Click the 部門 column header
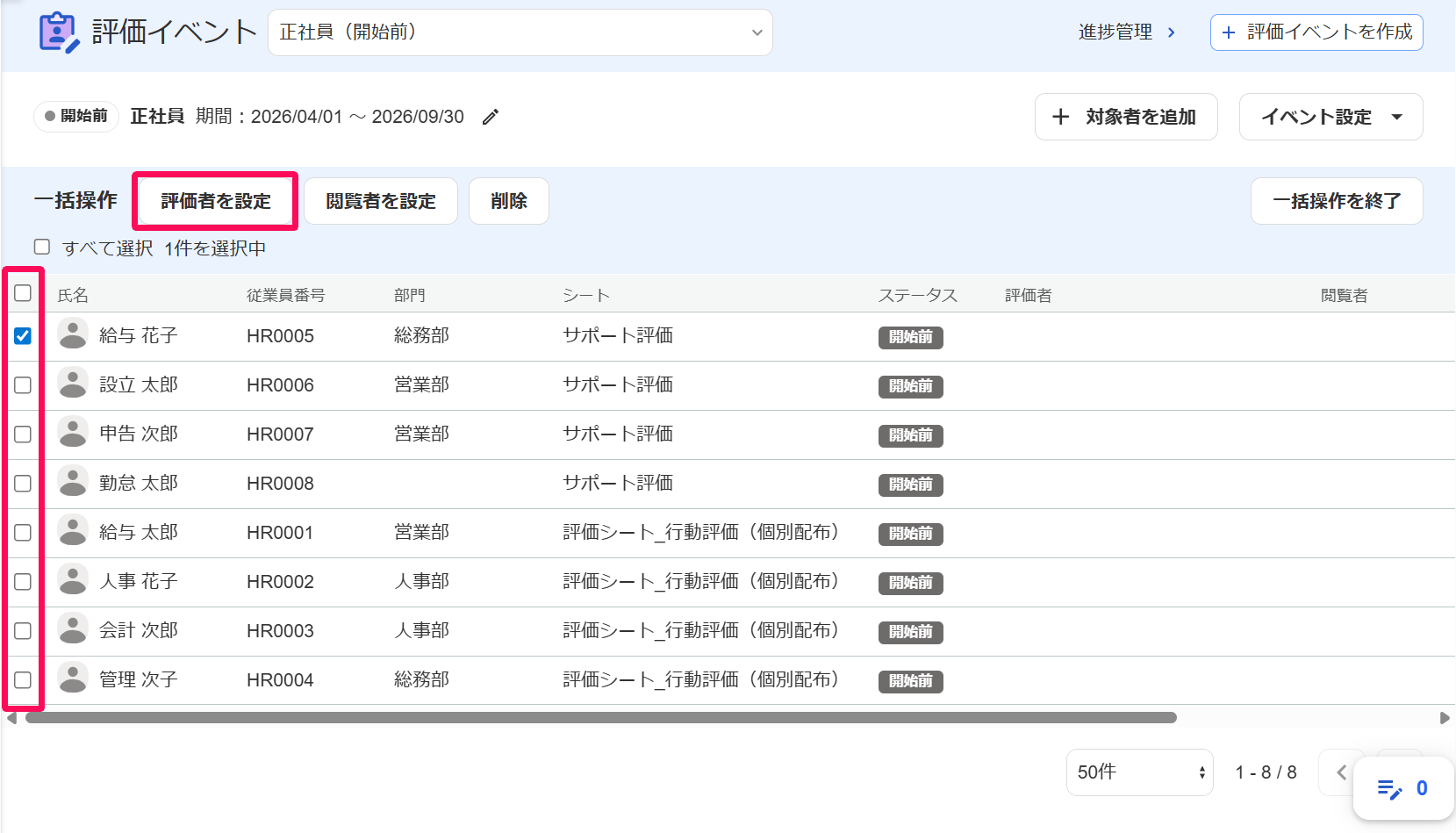 coord(409,296)
